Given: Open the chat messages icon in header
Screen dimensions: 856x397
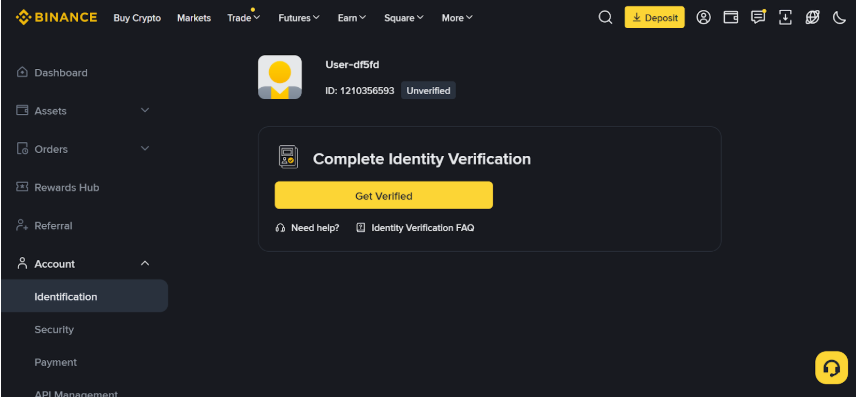Looking at the screenshot, I should (758, 17).
